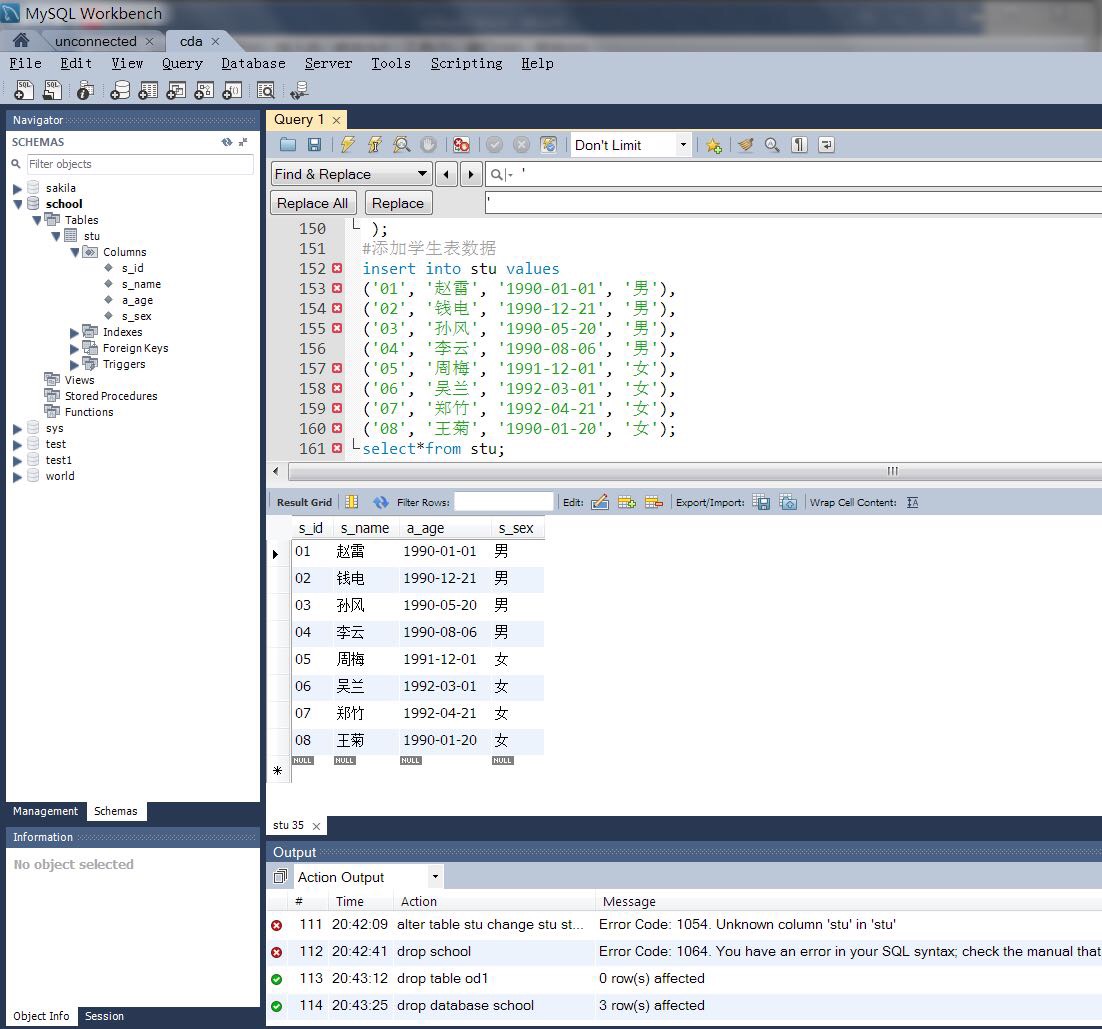Save the script with the floppy disk icon

click(x=314, y=145)
